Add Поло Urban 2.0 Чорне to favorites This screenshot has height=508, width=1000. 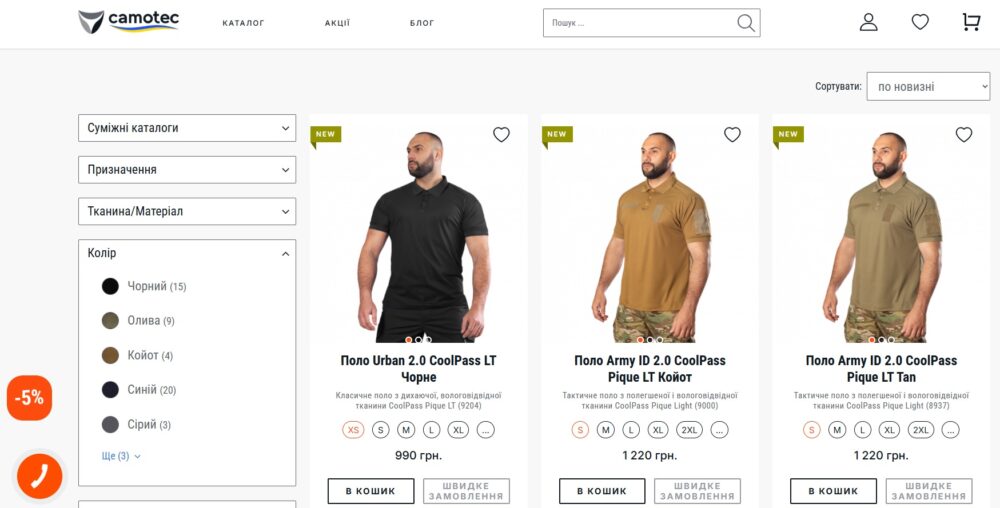[501, 135]
